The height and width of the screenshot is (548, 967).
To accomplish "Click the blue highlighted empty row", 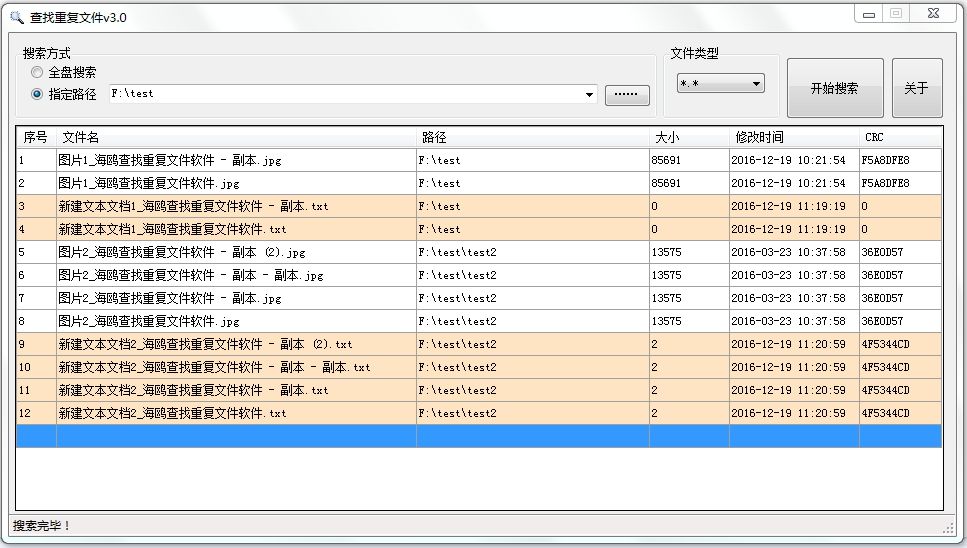I will [478, 436].
